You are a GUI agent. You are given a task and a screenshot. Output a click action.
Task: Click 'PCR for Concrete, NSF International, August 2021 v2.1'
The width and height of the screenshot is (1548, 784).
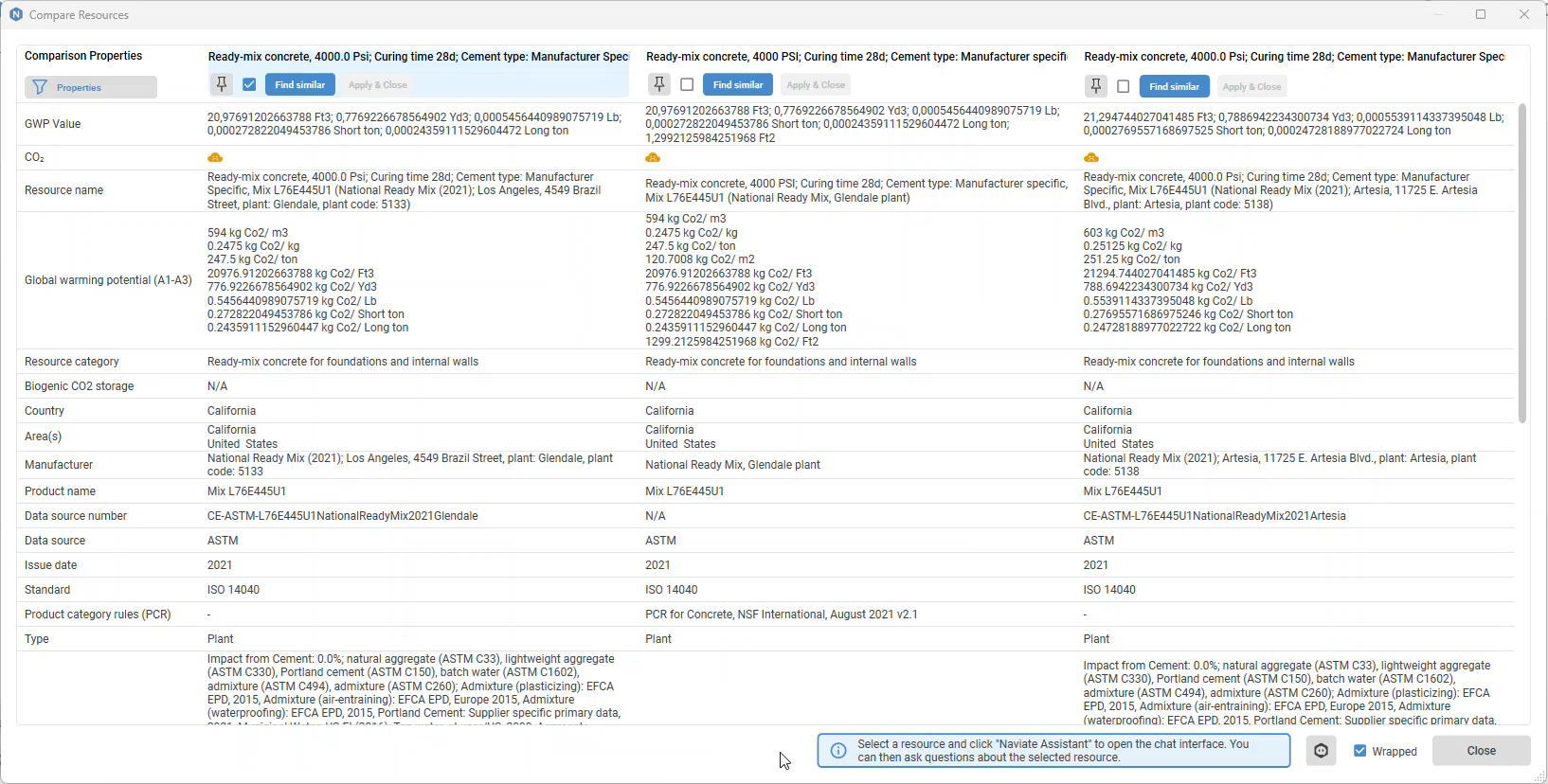782,615
